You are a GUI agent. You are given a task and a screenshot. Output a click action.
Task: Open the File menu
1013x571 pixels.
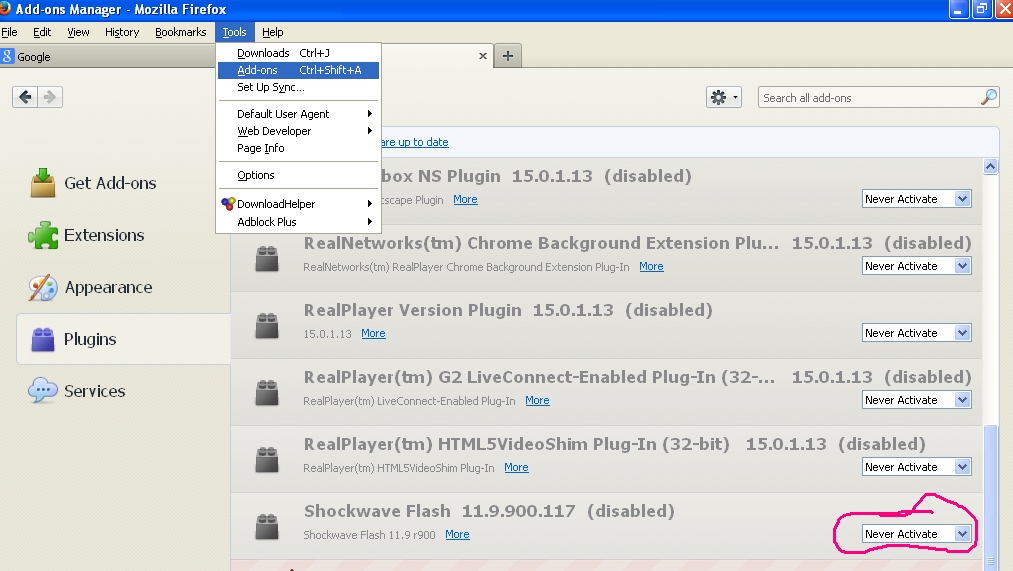coord(10,32)
